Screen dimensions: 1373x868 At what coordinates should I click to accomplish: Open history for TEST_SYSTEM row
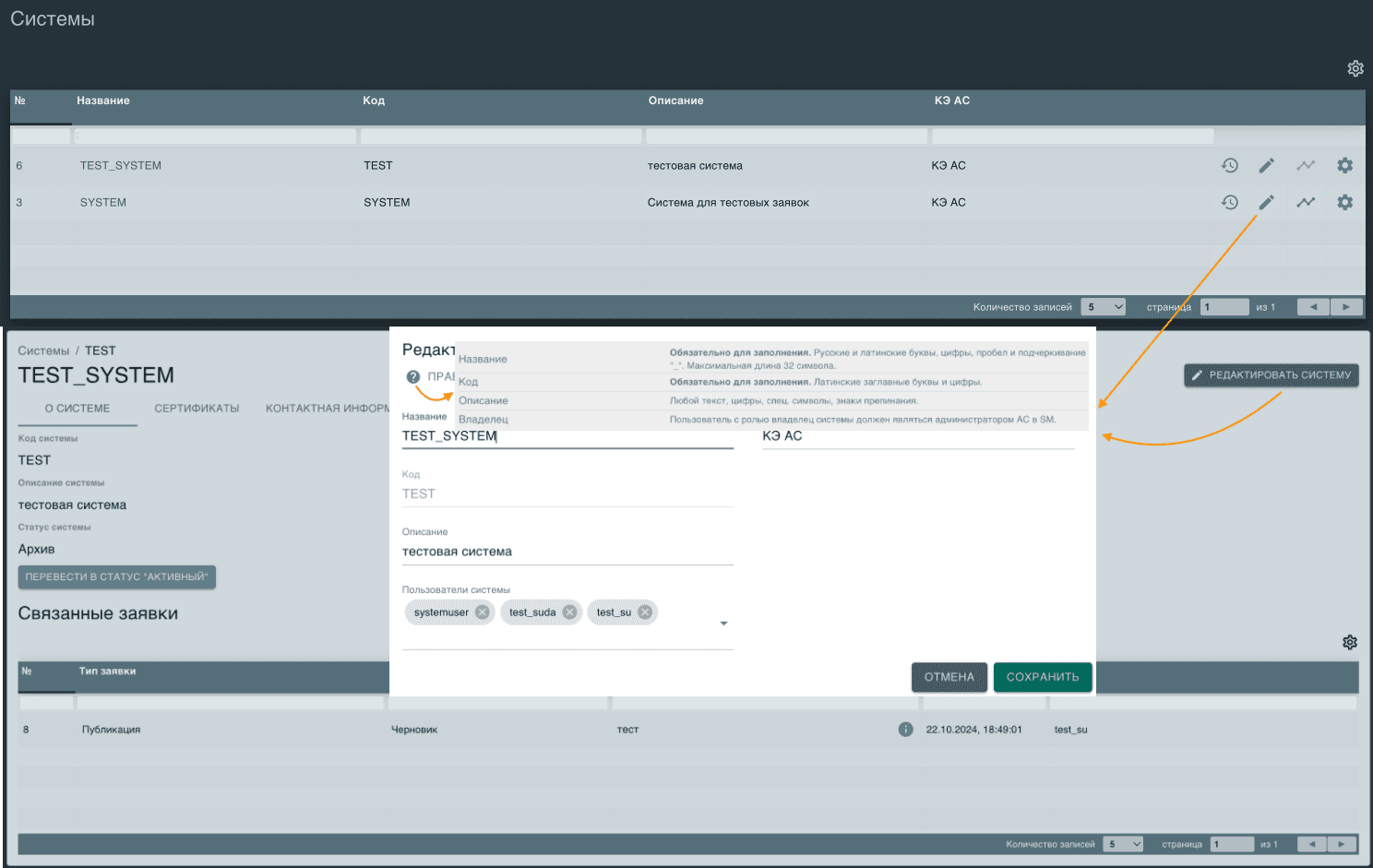pos(1229,166)
